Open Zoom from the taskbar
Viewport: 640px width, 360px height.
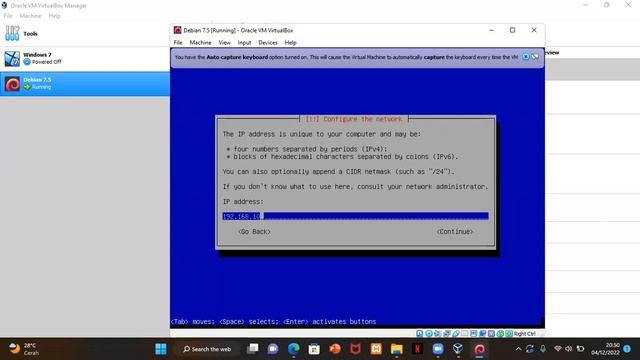click(438, 349)
